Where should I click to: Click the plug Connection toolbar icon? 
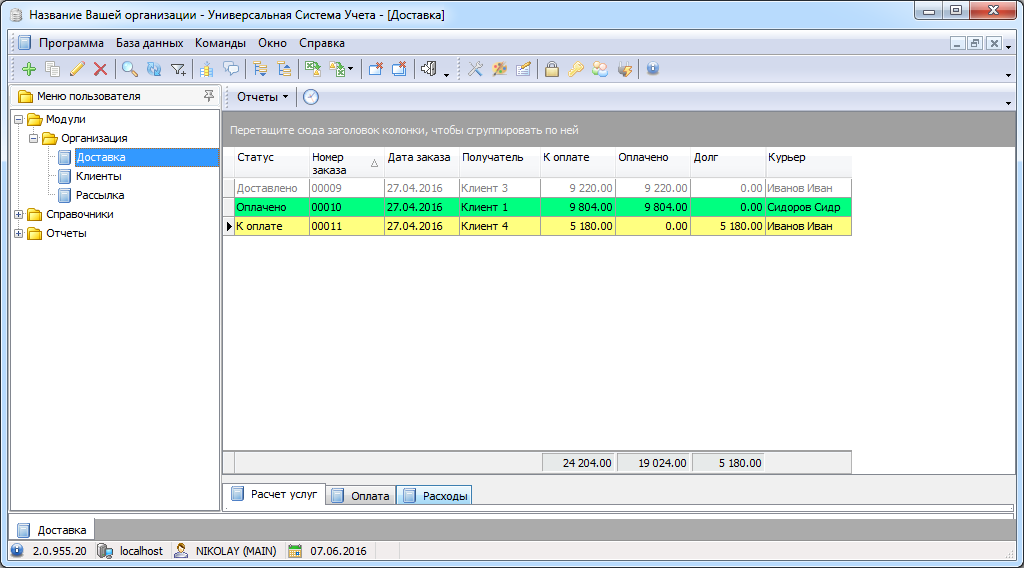point(624,69)
